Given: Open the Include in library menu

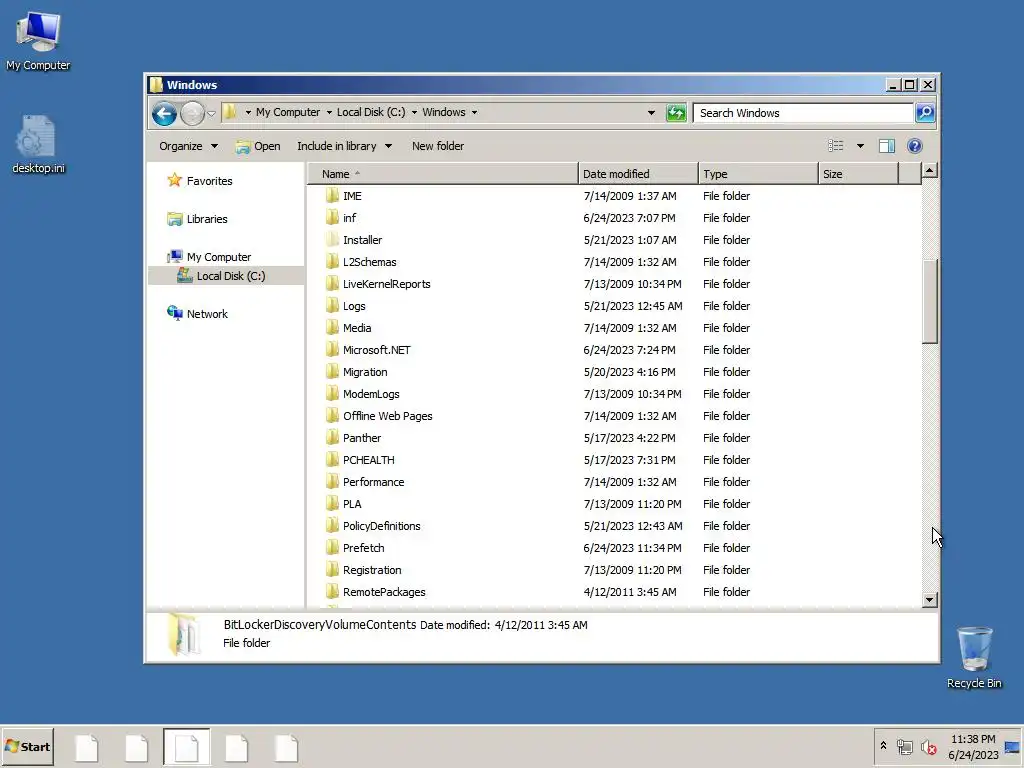Looking at the screenshot, I should (x=344, y=146).
